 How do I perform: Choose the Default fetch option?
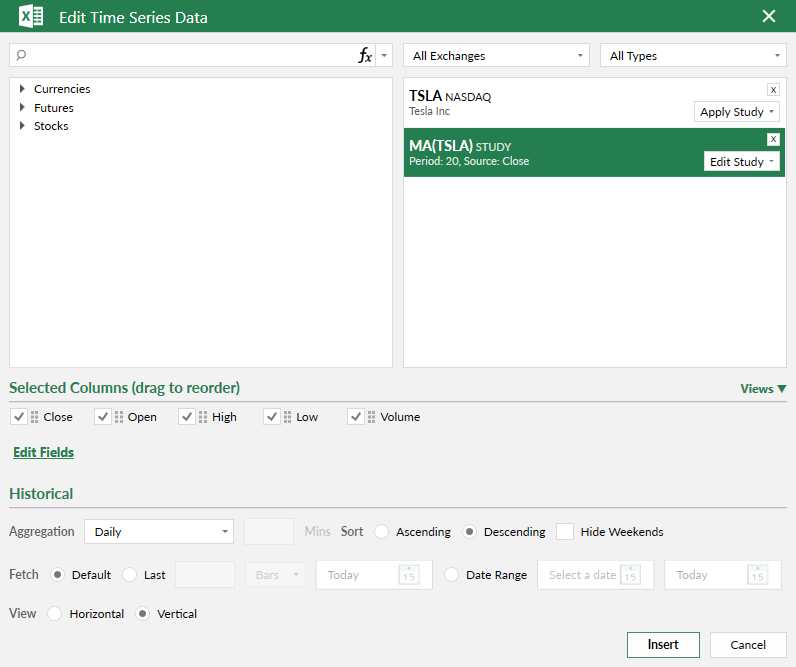click(57, 575)
